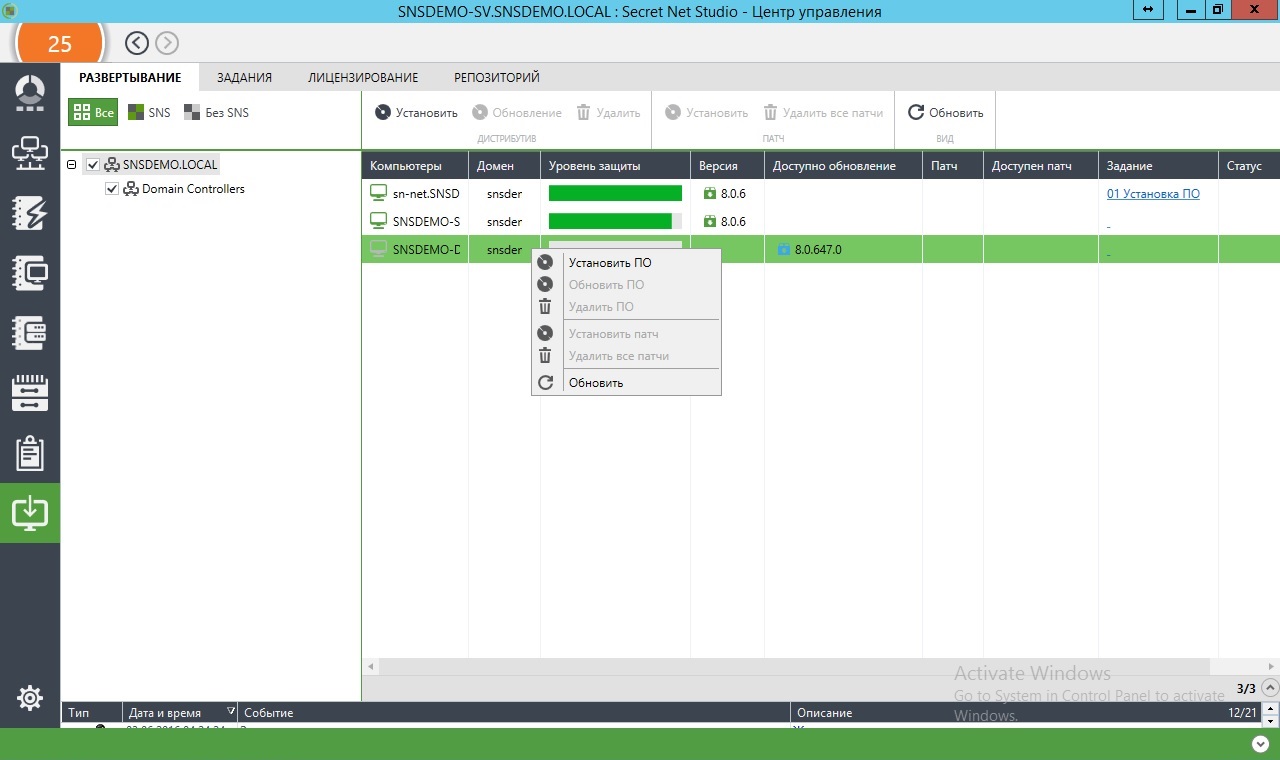Choose Обновить ПО in the context menu
This screenshot has height=760, width=1280.
pos(626,285)
